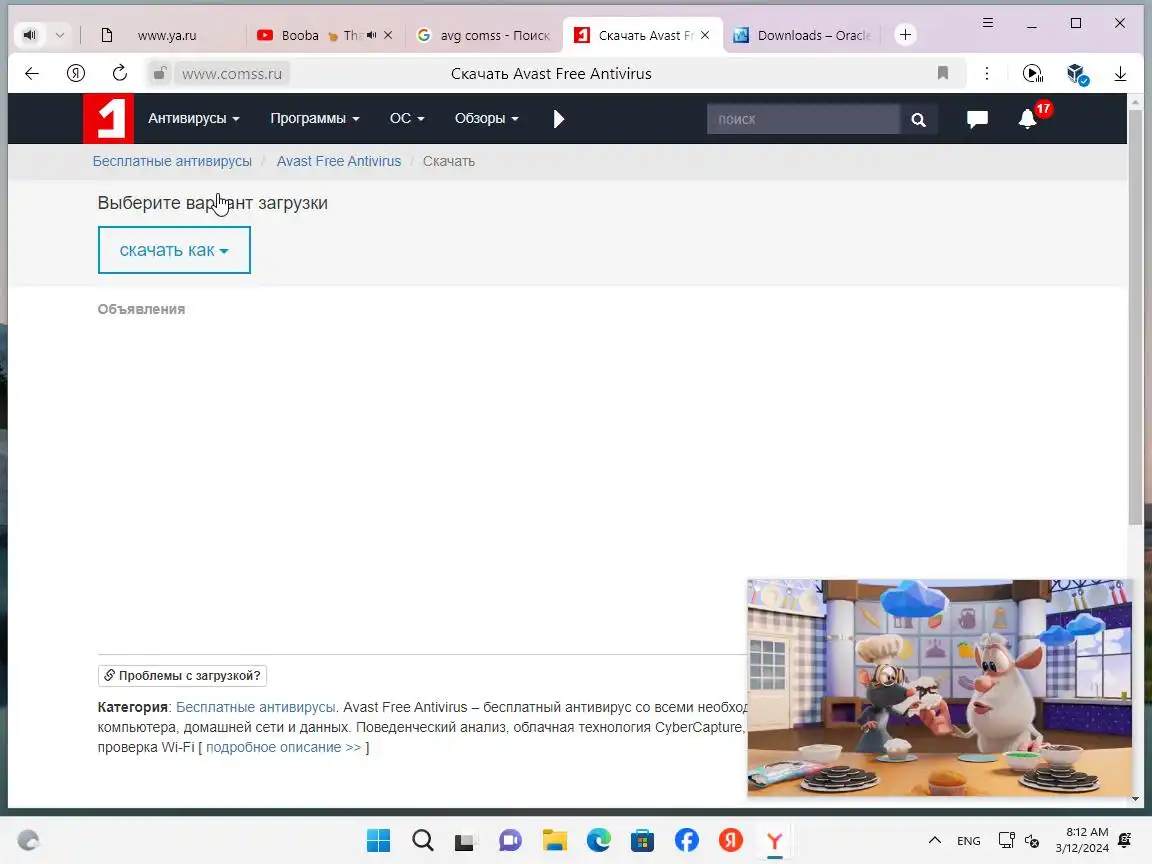Viewport: 1152px width, 864px height.
Task: Open the browser downloads panel
Action: [x=1120, y=73]
